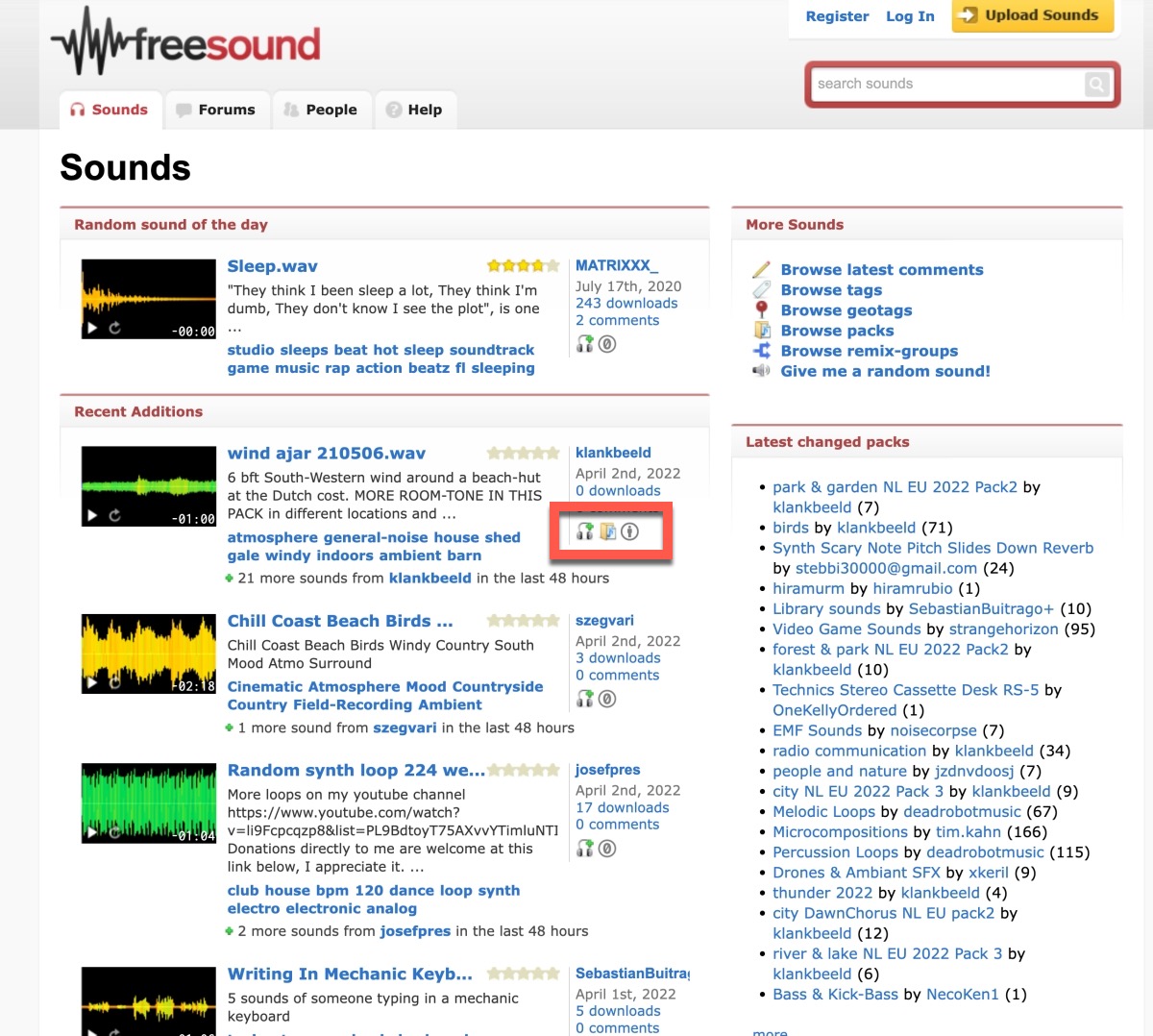Click the 'Cinematic' tag under Chill Coast
Viewport: 1153px width, 1036px height.
coord(265,687)
